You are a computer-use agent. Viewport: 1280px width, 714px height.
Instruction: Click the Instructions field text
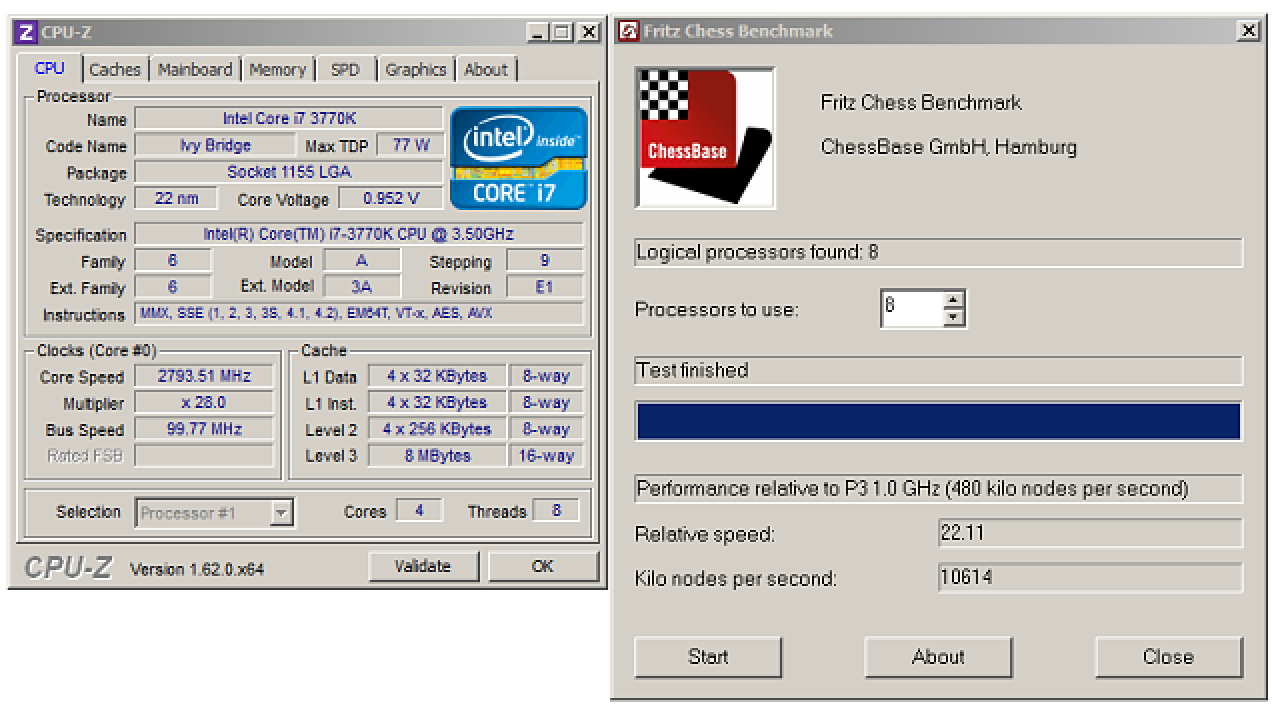point(359,314)
